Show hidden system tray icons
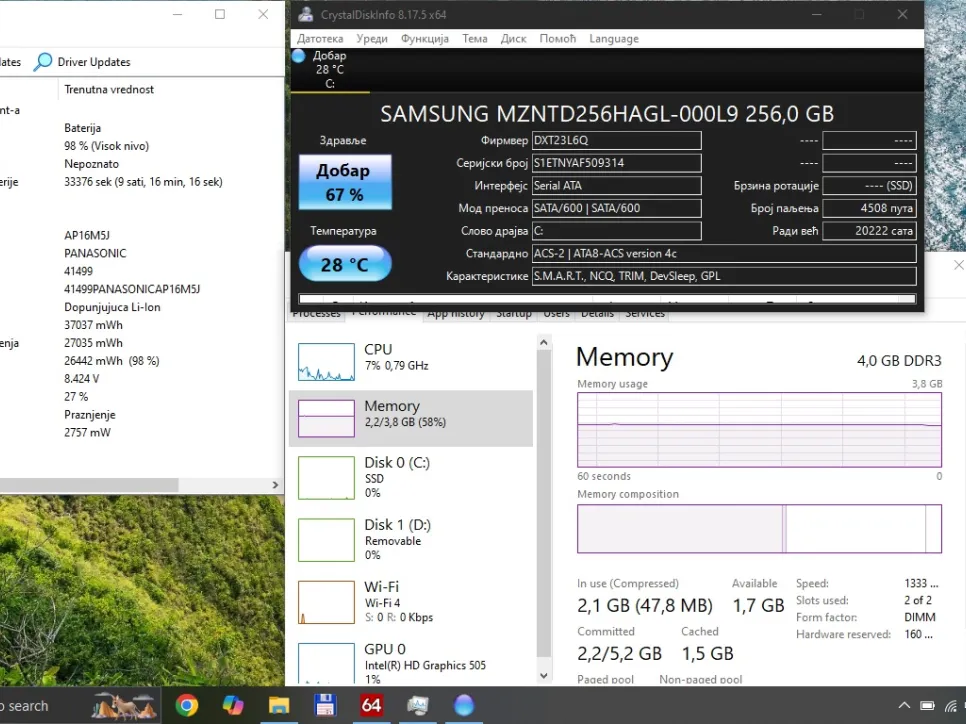 click(x=904, y=706)
